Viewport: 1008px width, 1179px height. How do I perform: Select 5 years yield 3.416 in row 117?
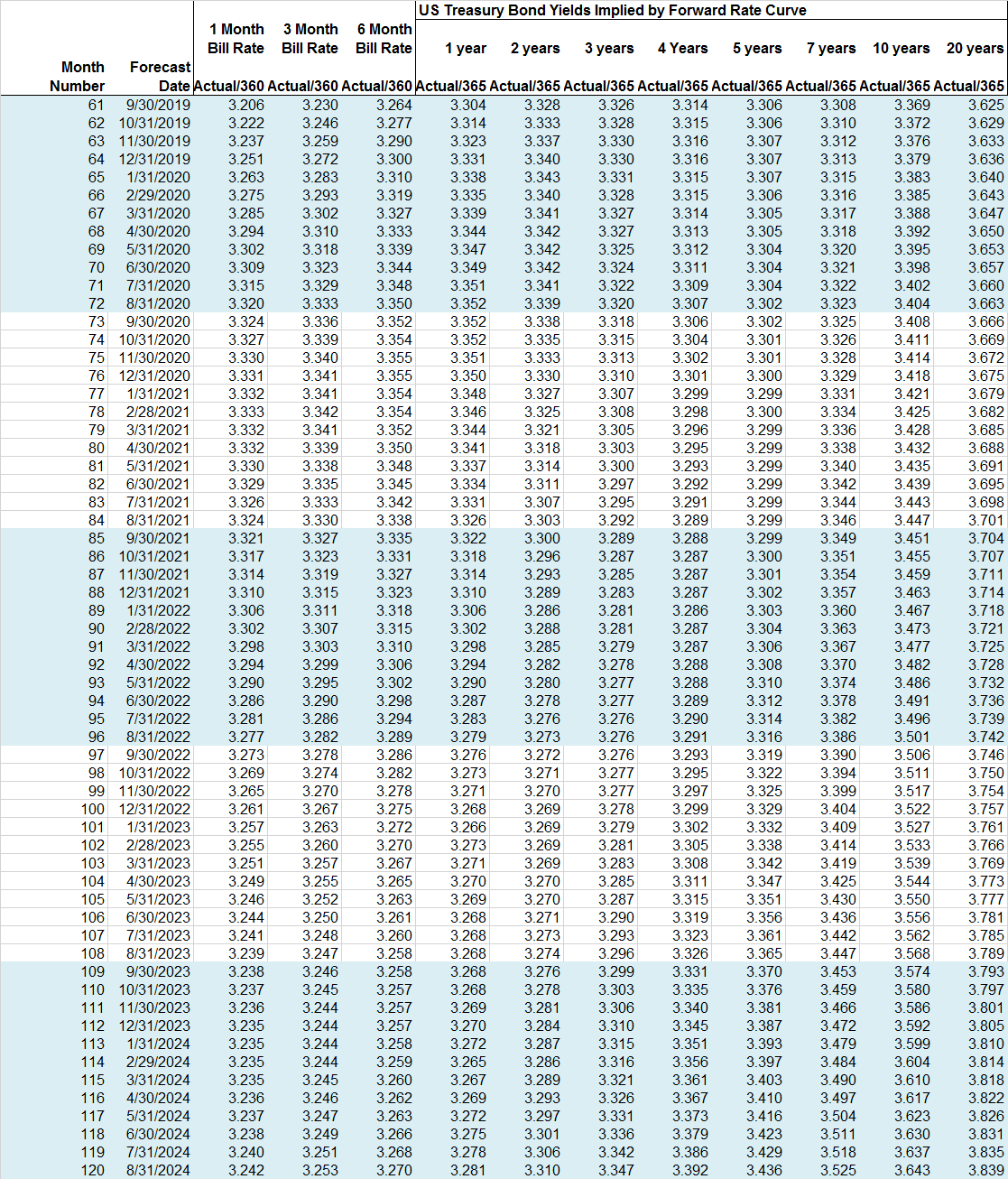tap(764, 1116)
